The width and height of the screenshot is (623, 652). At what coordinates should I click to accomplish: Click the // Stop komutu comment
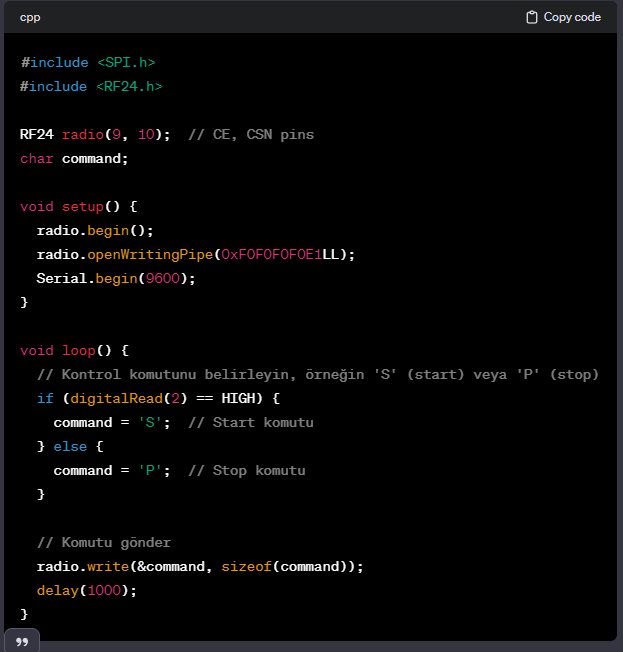click(247, 470)
